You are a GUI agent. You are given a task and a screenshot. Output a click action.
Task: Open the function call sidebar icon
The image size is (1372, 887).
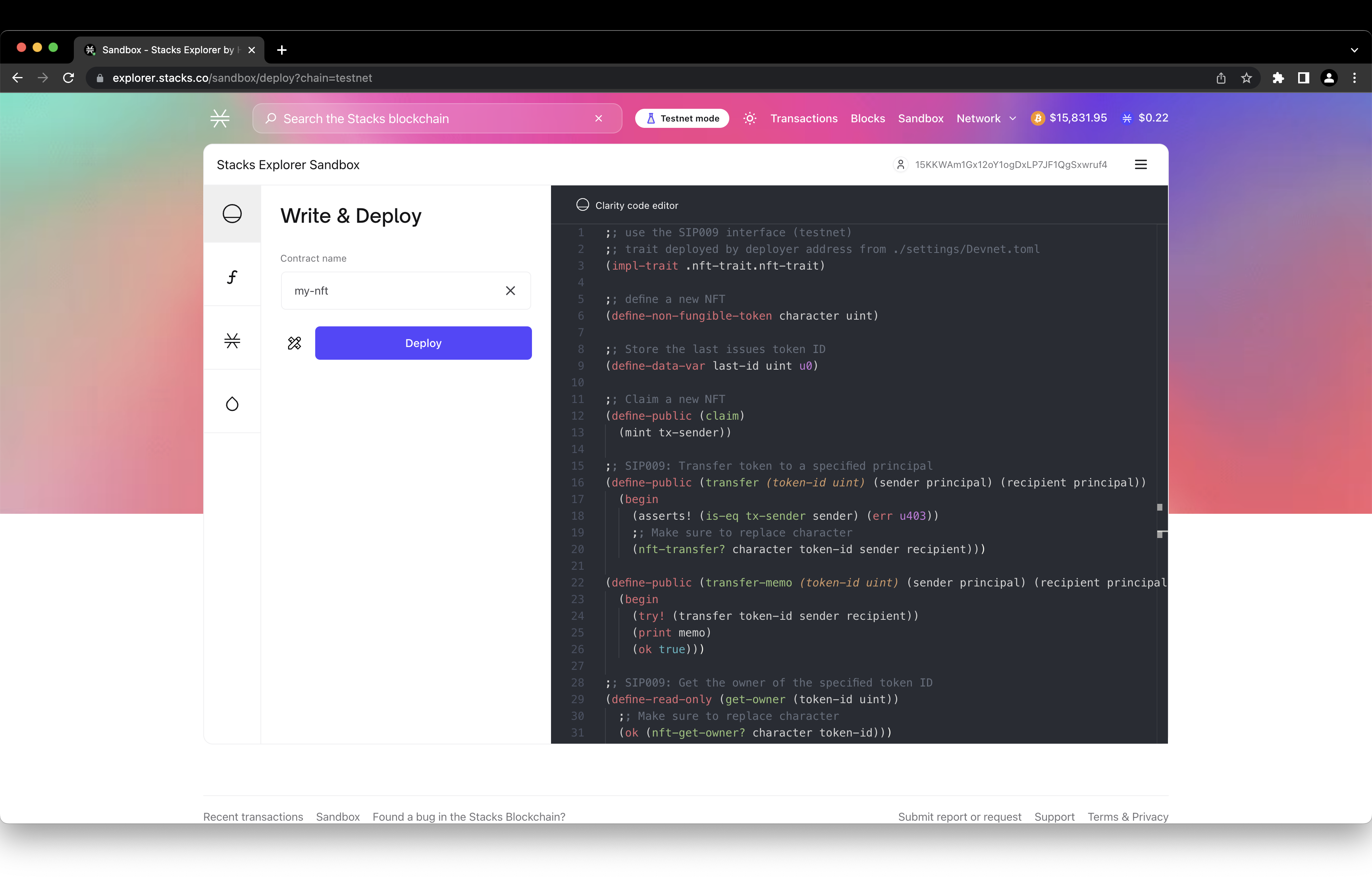232,277
